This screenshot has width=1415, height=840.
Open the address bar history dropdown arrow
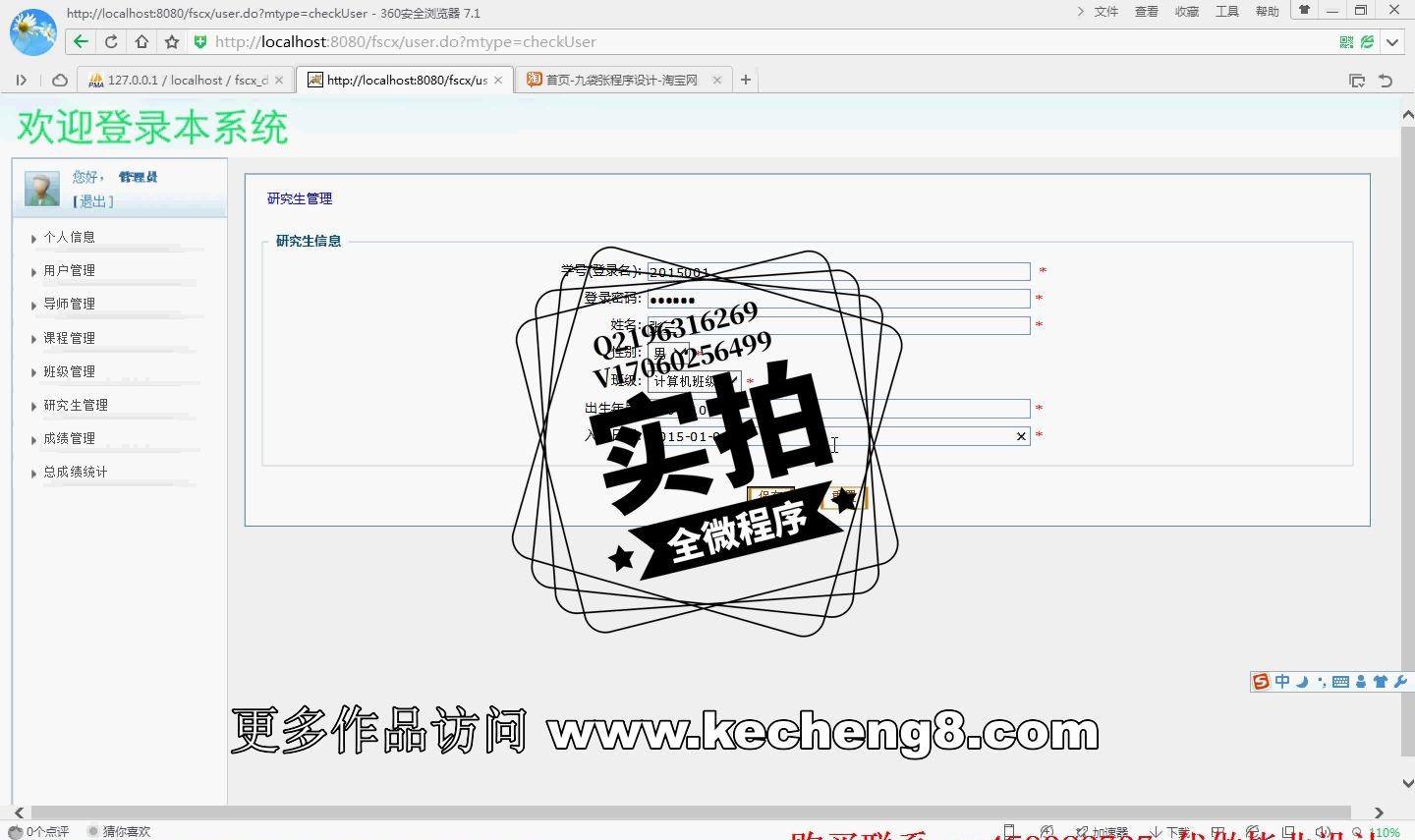(x=1392, y=42)
